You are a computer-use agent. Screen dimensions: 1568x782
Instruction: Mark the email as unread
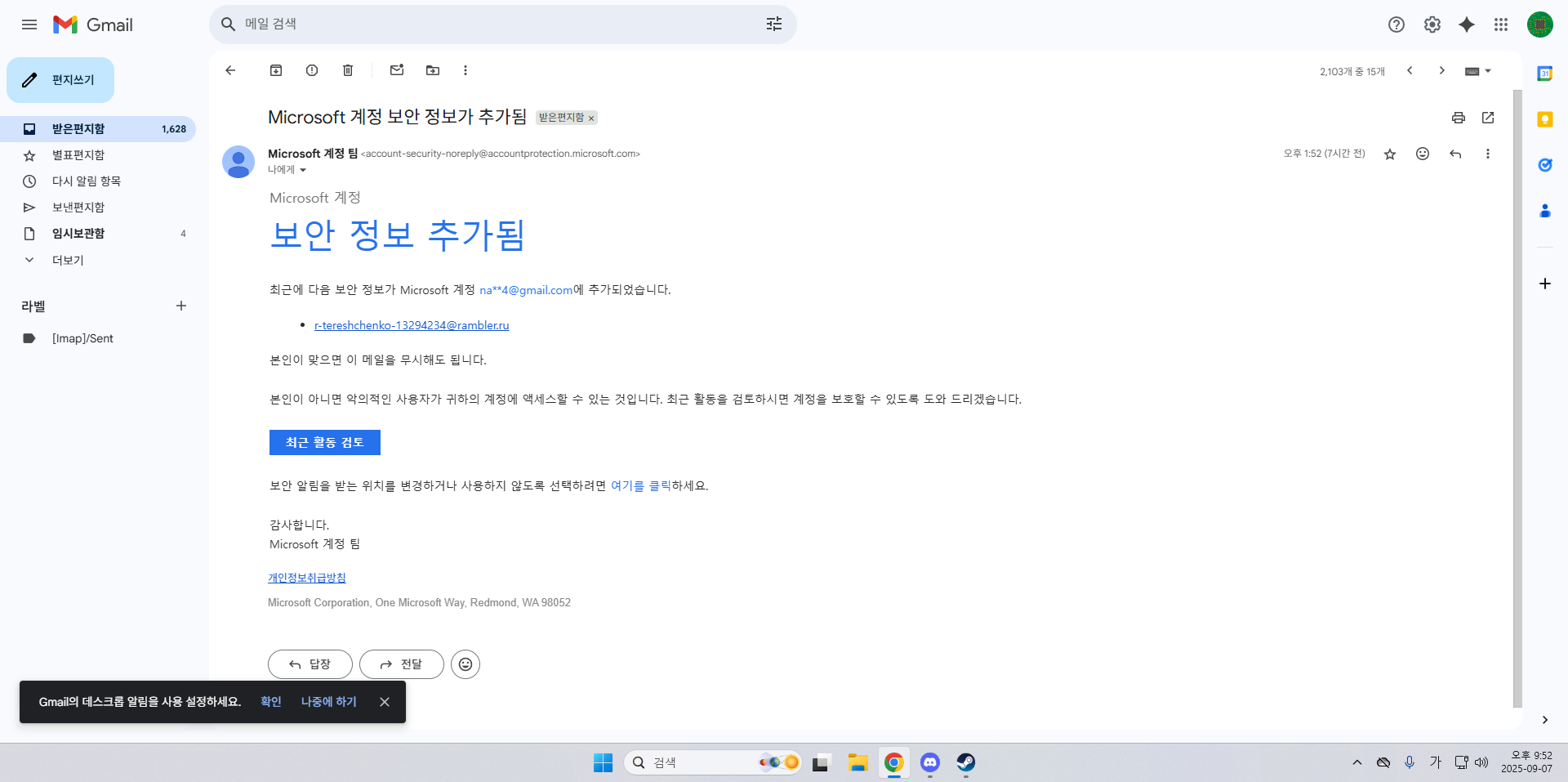click(x=397, y=70)
